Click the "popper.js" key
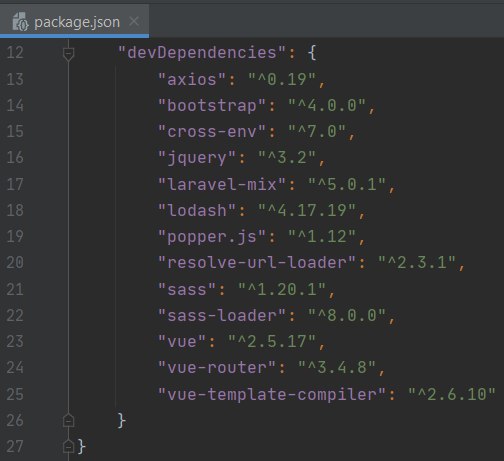This screenshot has height=461, width=504. (x=212, y=237)
